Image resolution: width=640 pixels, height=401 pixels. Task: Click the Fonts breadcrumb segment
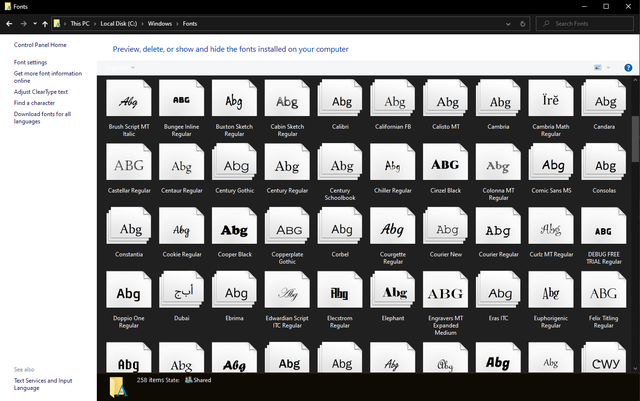pos(190,24)
